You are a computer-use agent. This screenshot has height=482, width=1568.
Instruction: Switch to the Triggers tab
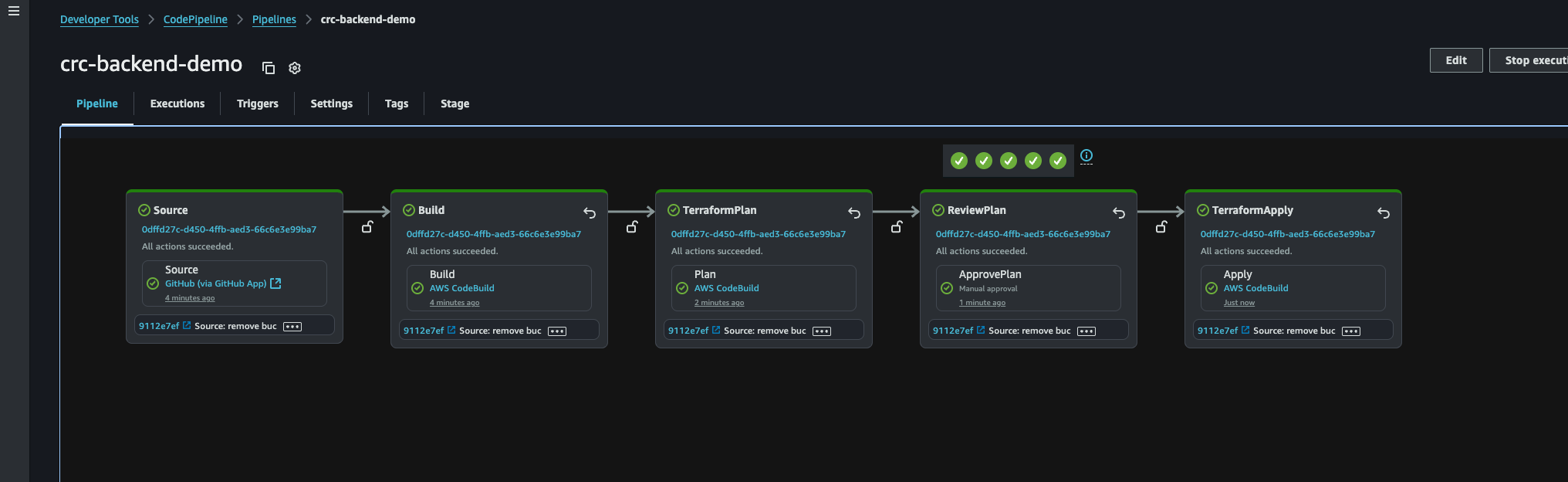click(x=257, y=104)
